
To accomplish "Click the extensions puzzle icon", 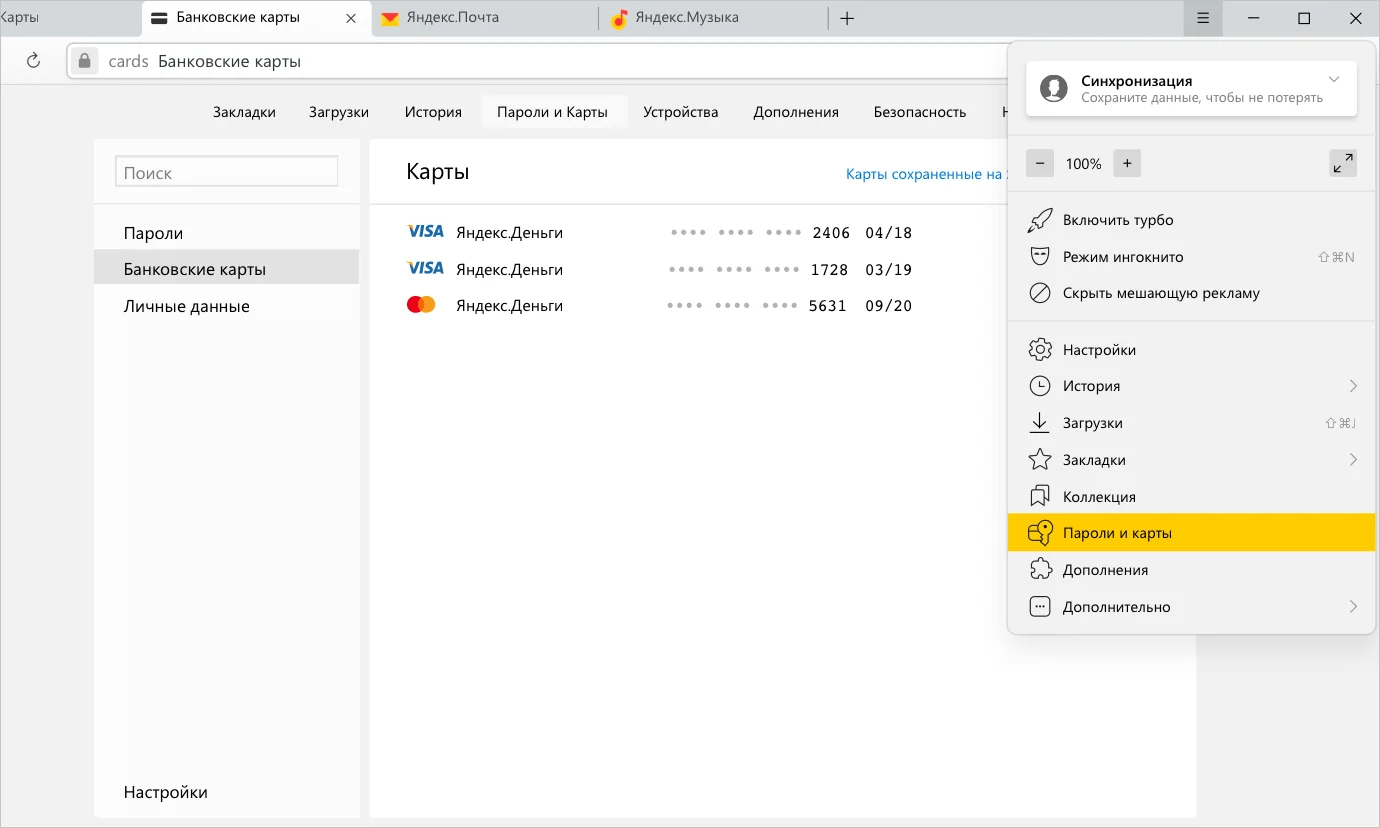I will 1040,570.
